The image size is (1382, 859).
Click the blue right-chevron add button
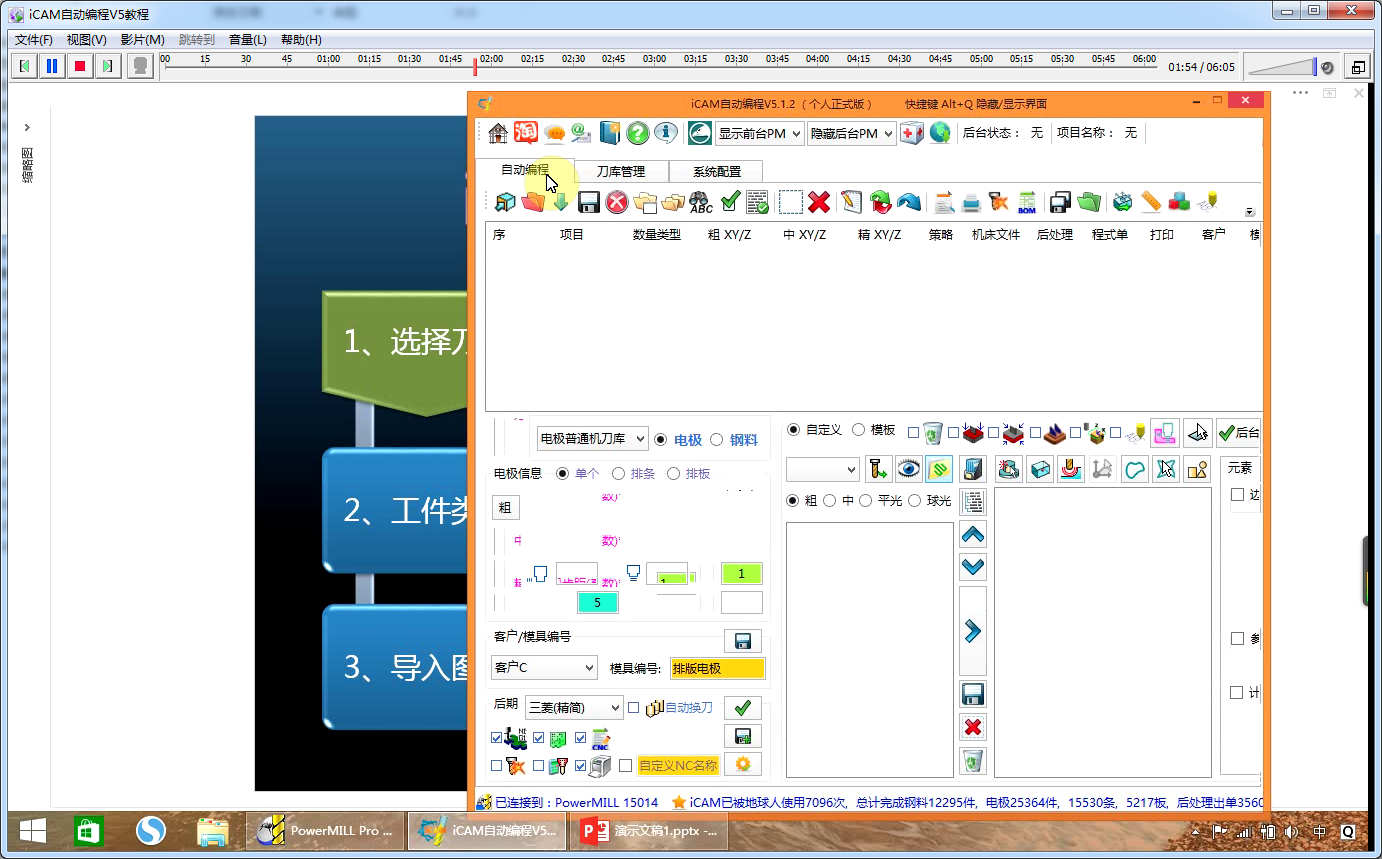pos(973,631)
